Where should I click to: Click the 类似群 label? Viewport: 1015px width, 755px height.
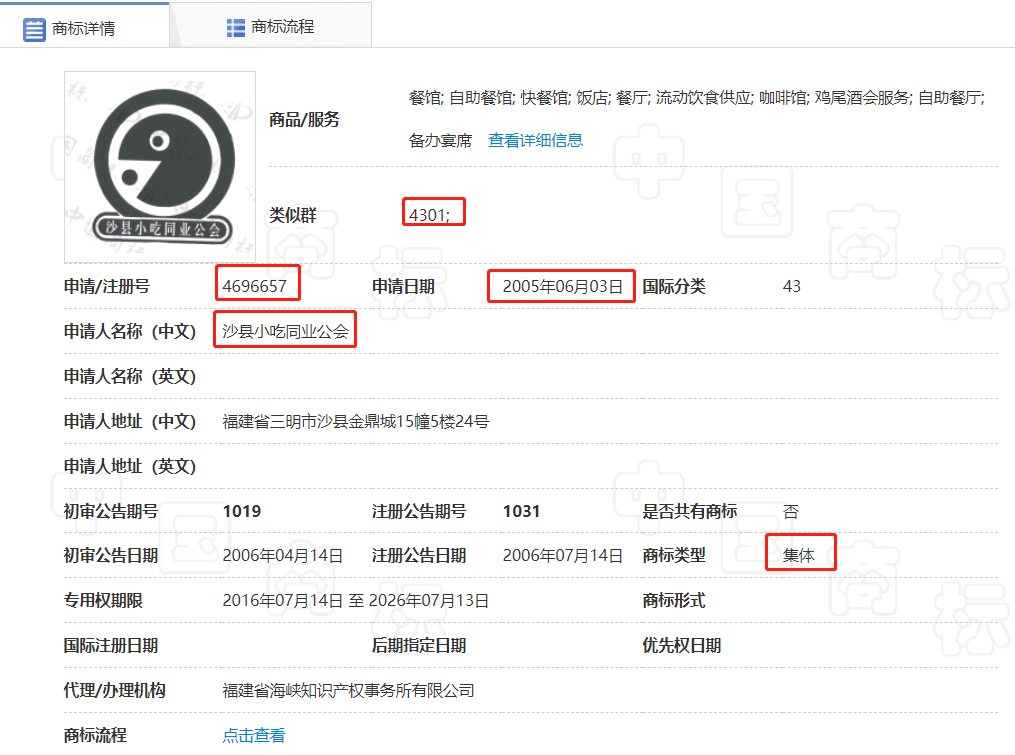293,215
